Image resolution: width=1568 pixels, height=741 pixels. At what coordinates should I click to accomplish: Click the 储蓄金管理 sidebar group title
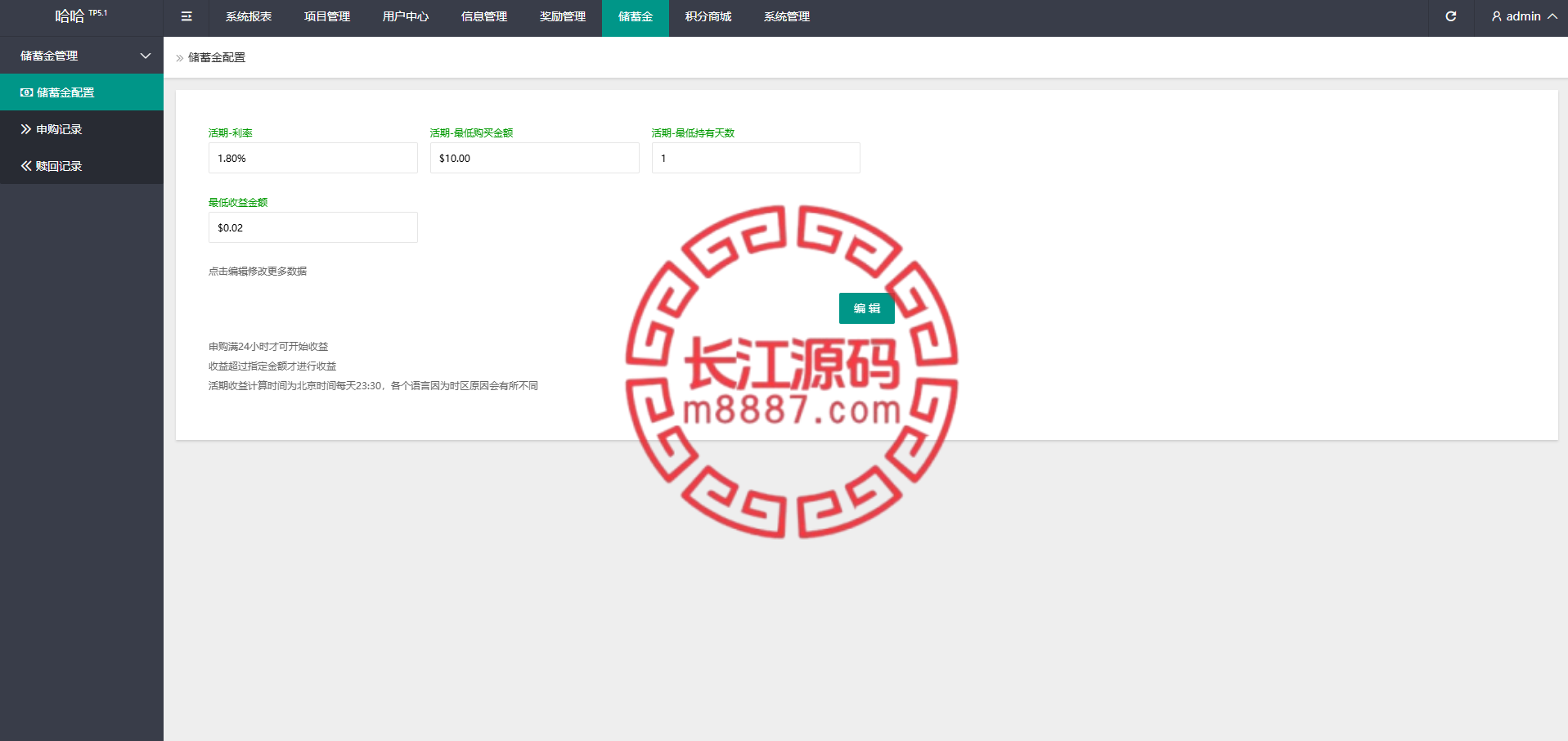click(49, 56)
